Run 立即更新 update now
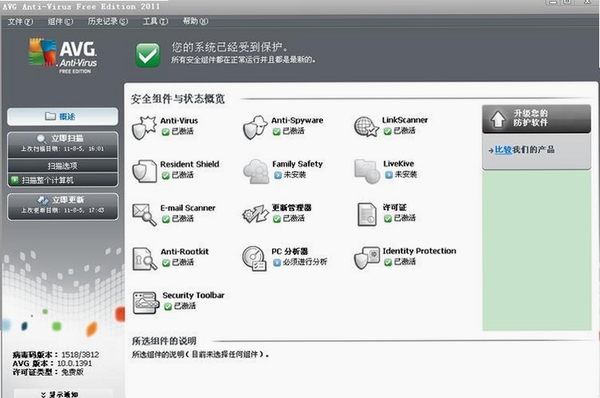Viewport: 600px width, 398px height. click(63, 207)
